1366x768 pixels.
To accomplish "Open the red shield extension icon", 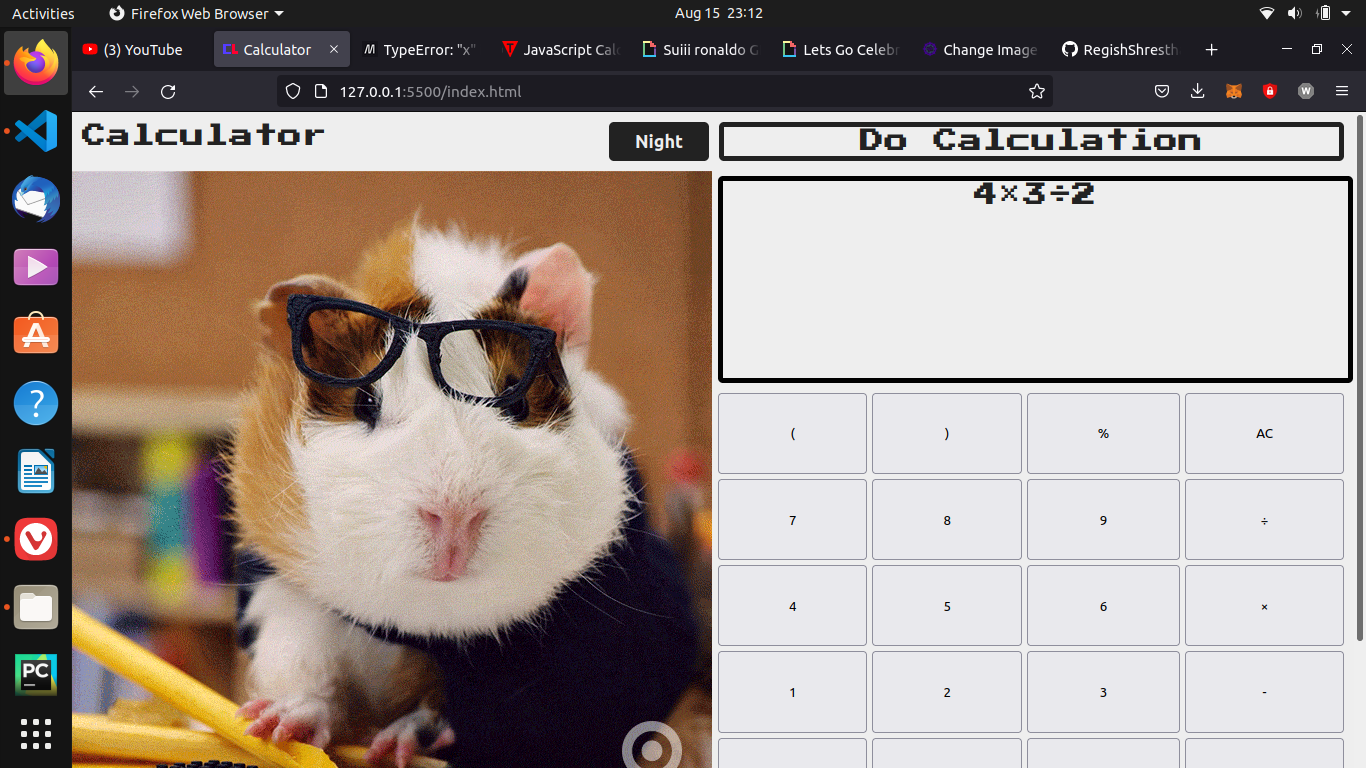I will tap(1270, 92).
